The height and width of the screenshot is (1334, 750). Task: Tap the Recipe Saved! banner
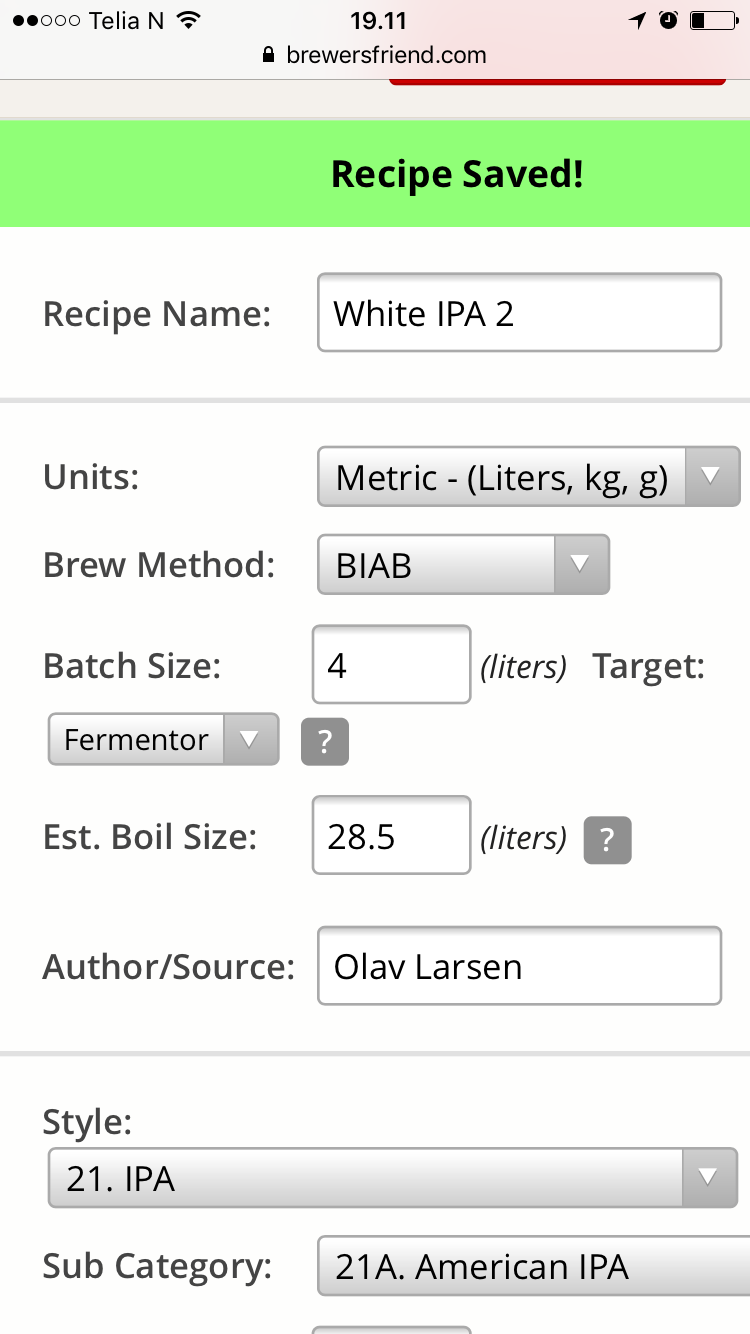point(375,174)
